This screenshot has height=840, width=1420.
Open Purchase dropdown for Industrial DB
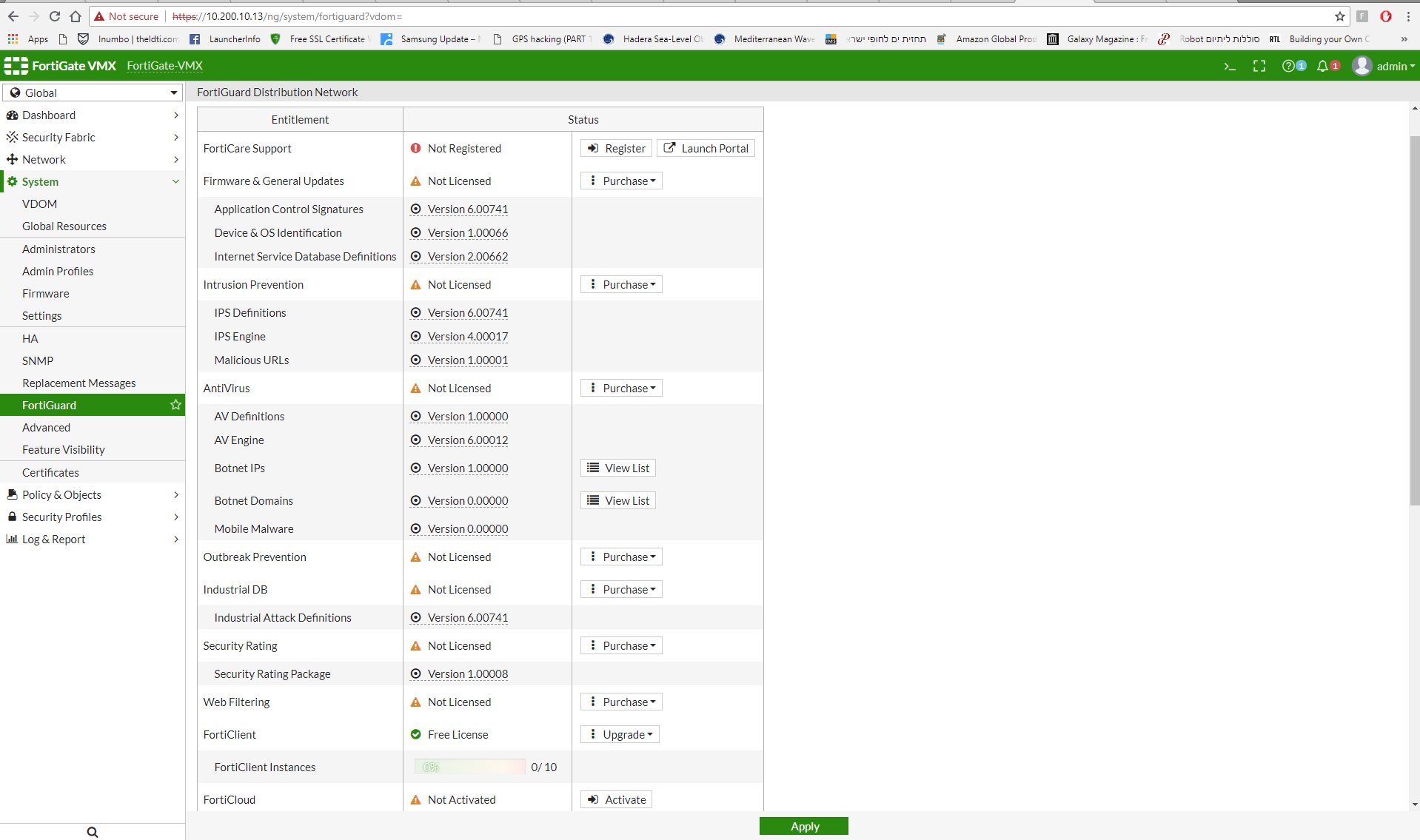pos(621,589)
